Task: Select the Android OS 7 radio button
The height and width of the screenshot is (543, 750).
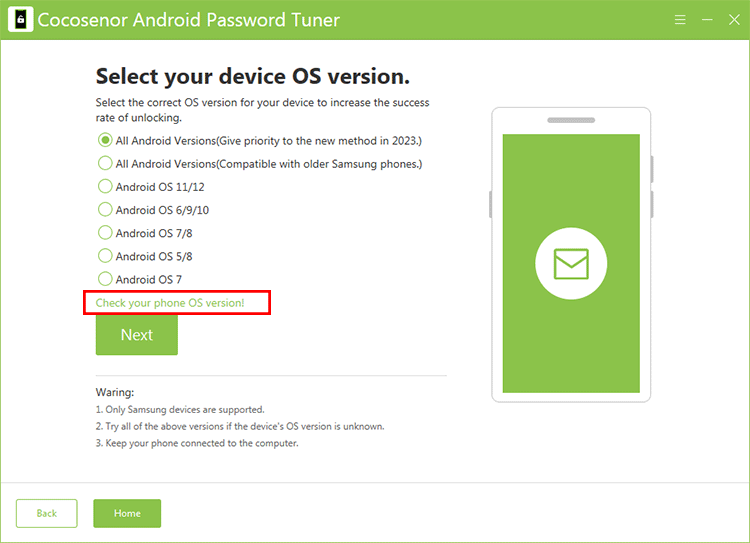Action: click(x=105, y=279)
